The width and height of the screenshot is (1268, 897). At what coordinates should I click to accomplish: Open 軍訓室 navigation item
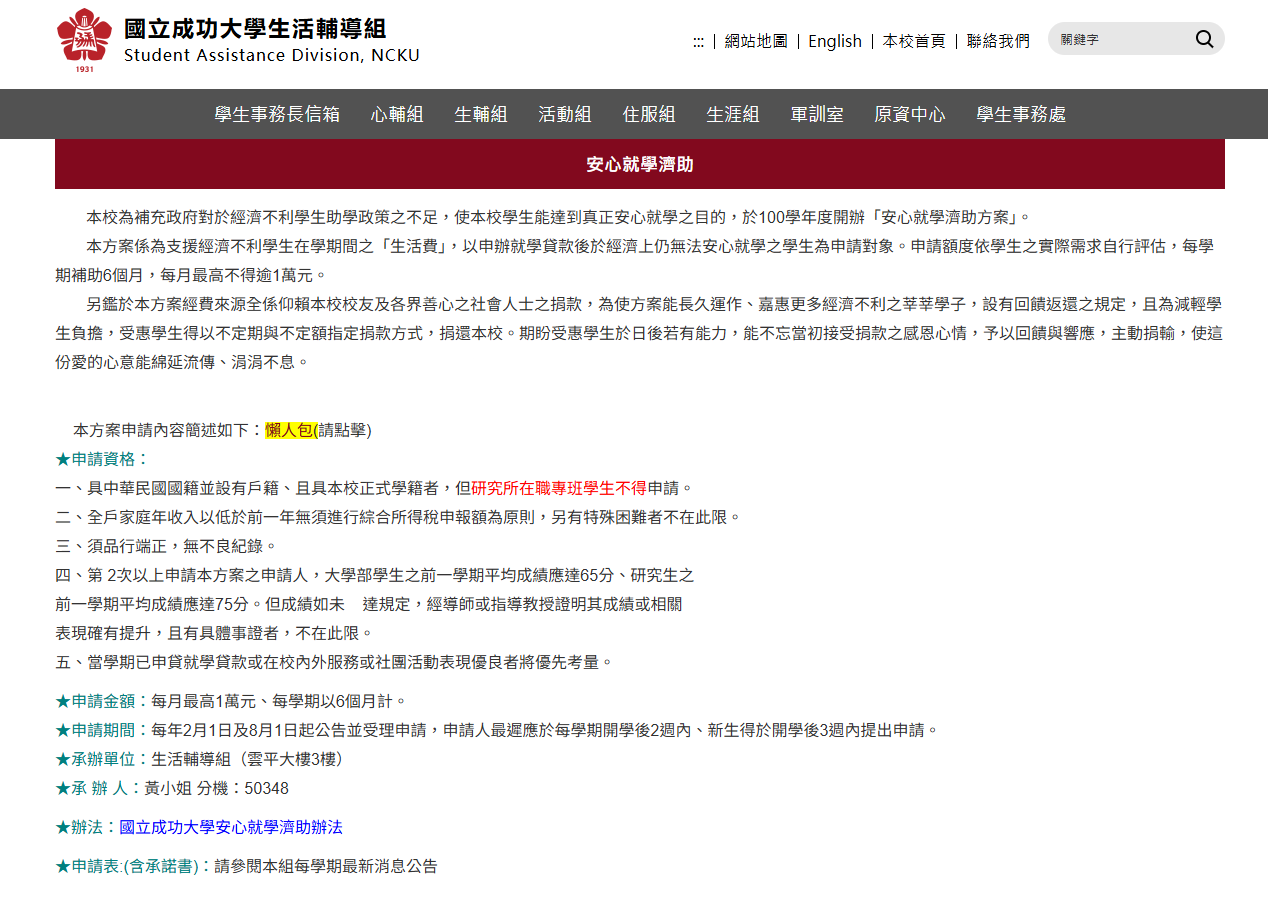point(817,114)
